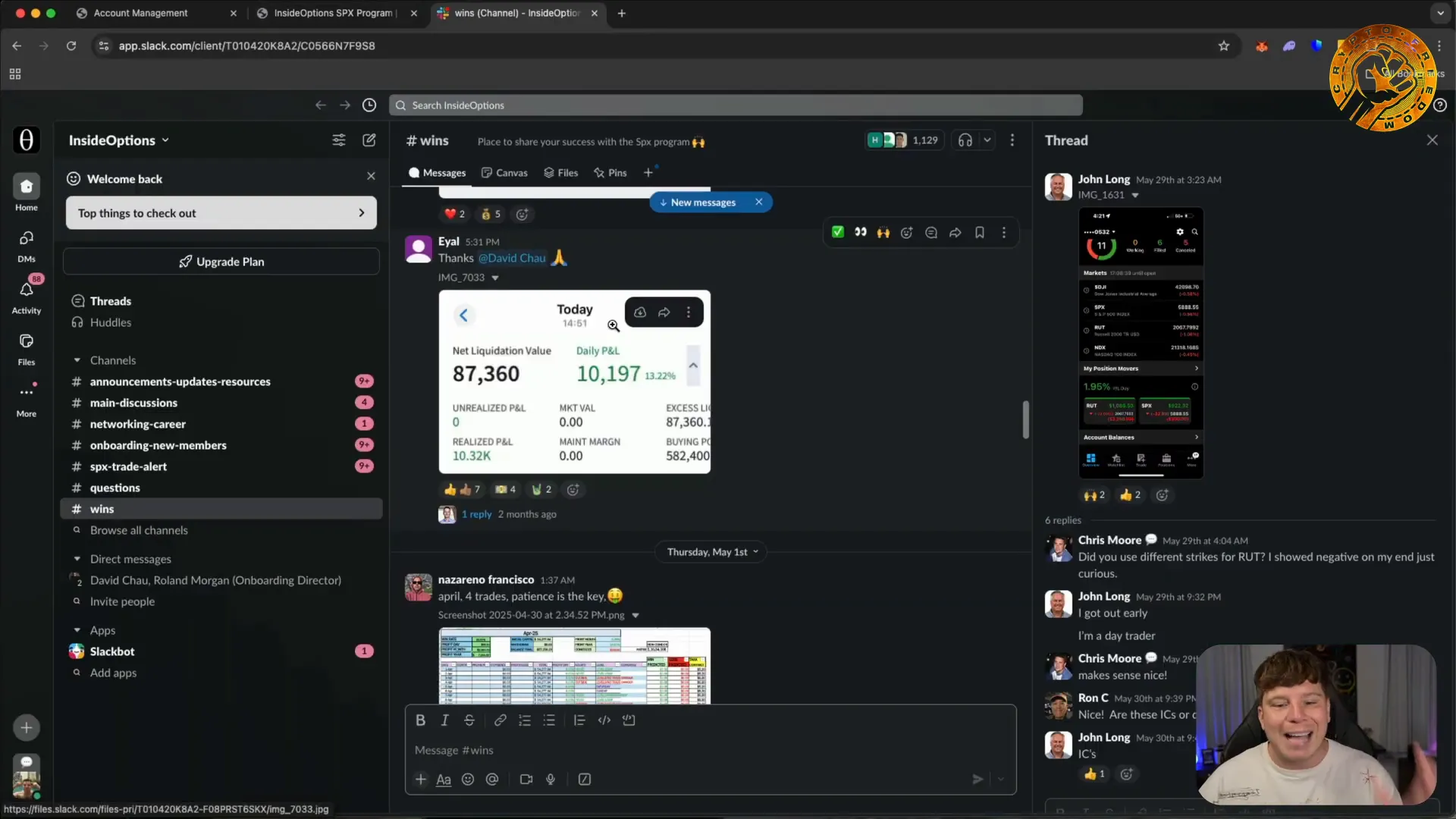
Task: Toggle the thumbs up reaction with count 7
Action: click(462, 490)
